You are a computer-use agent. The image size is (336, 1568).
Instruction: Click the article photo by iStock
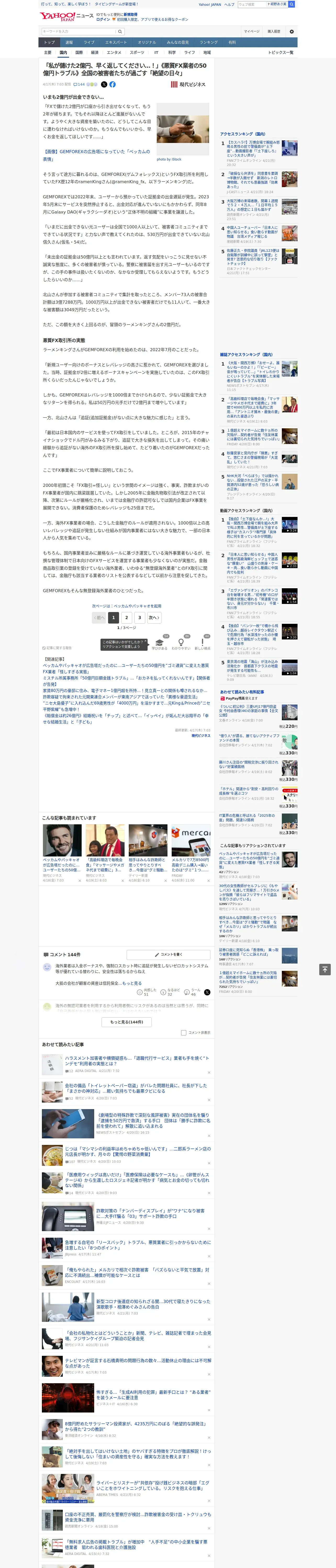(x=183, y=129)
